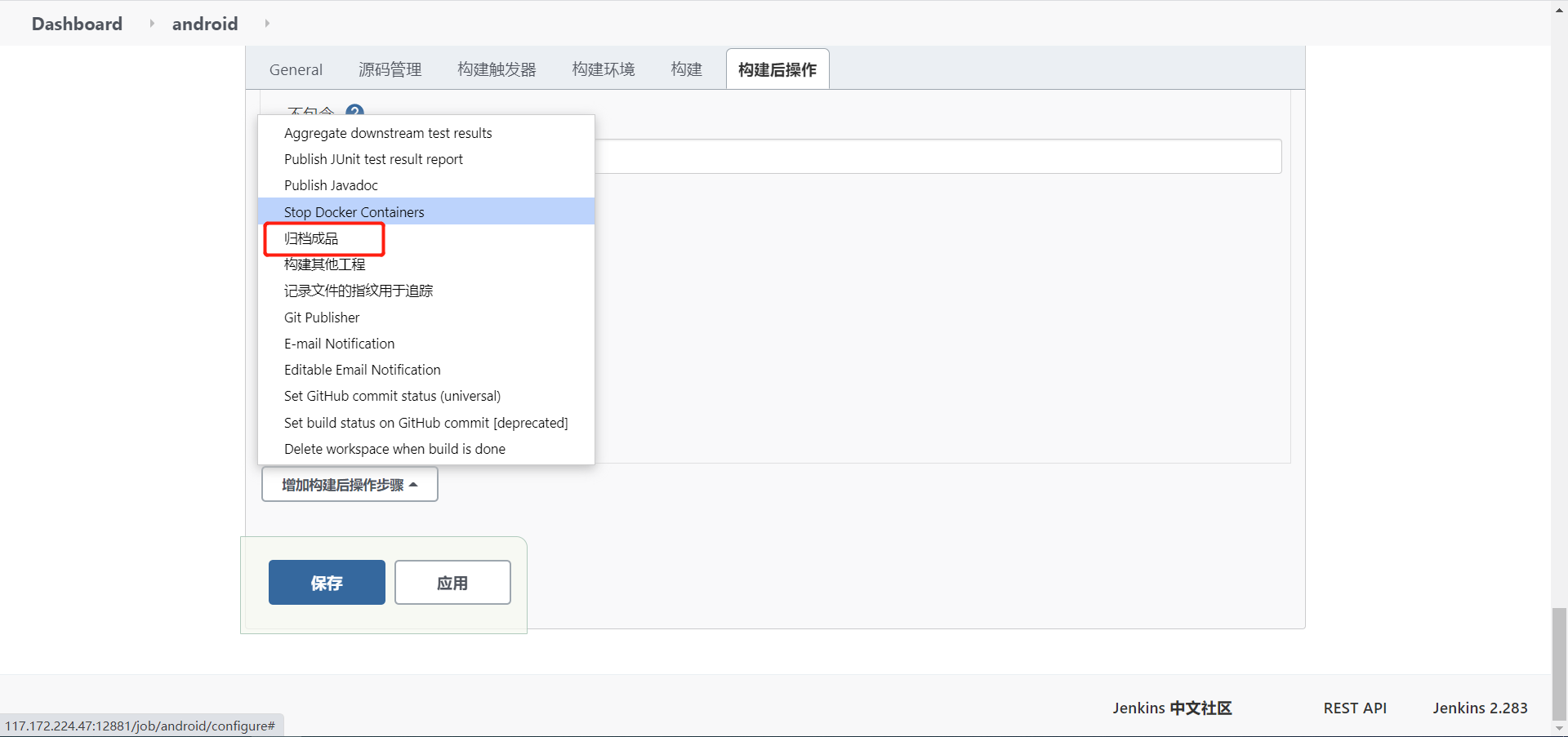1568x737 pixels.
Task: Click the blue help question mark icon
Action: pos(354,111)
